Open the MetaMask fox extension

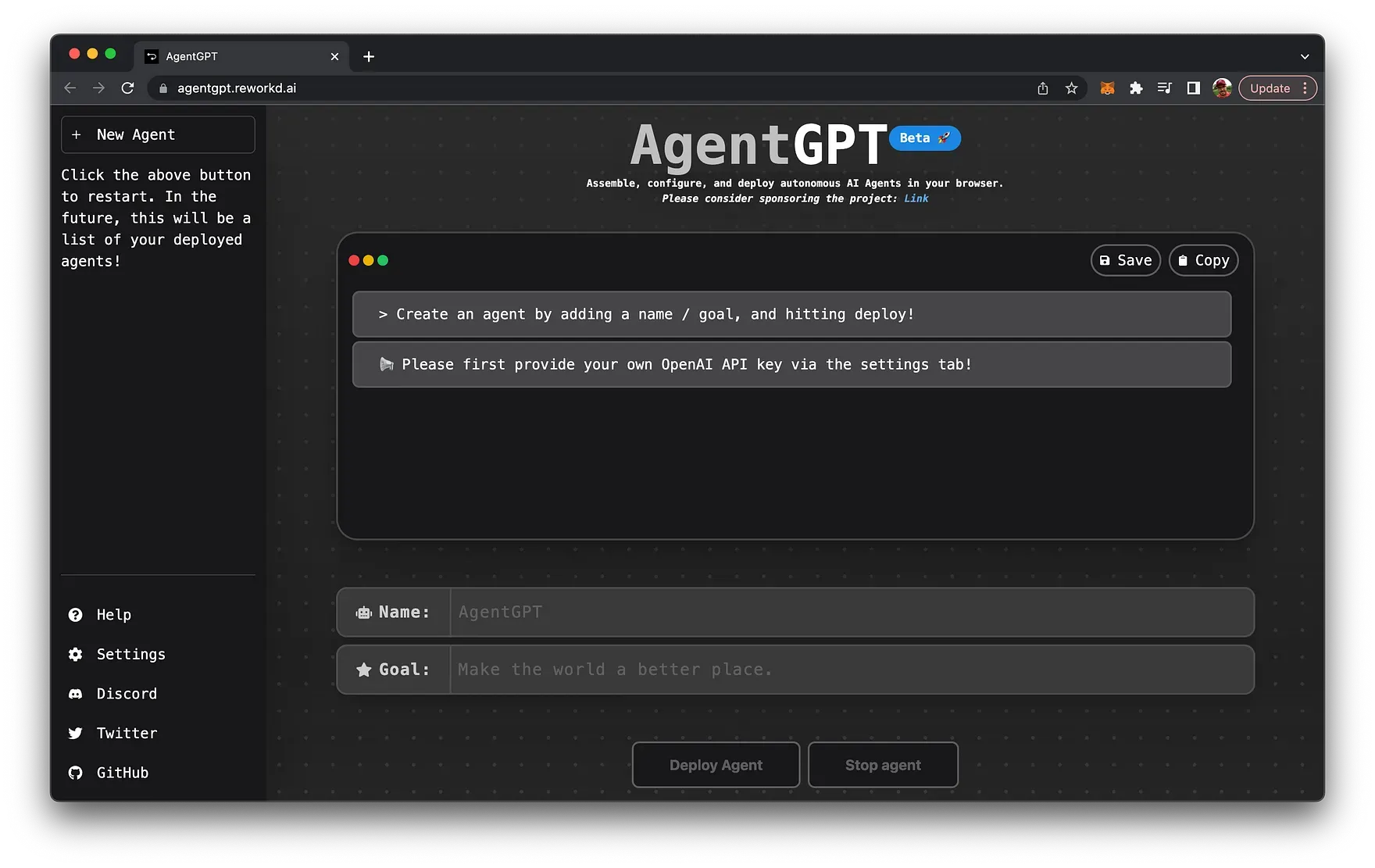(x=1107, y=88)
